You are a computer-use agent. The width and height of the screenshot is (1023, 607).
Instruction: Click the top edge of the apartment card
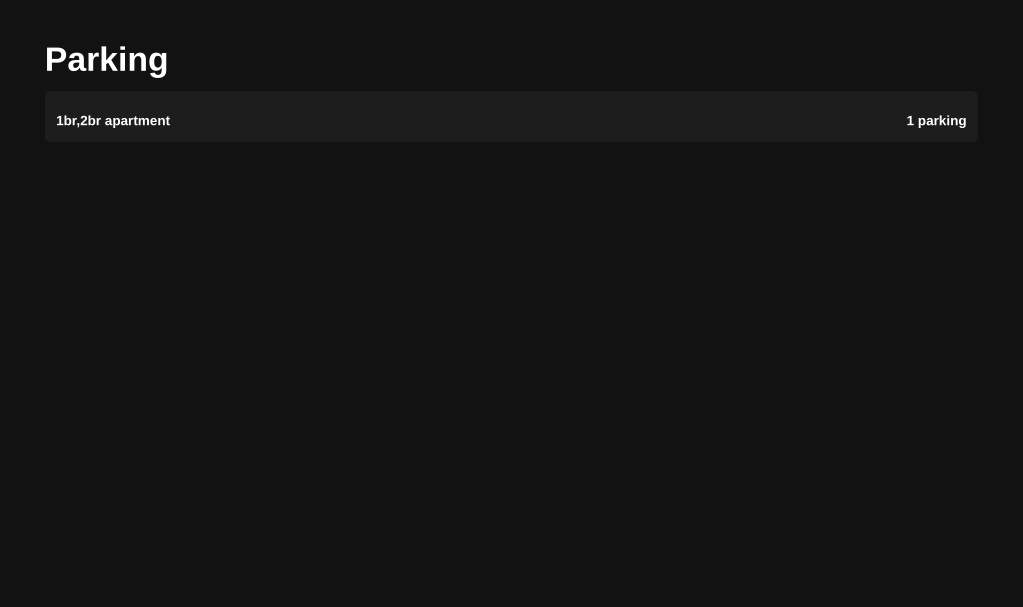pyautogui.click(x=512, y=92)
